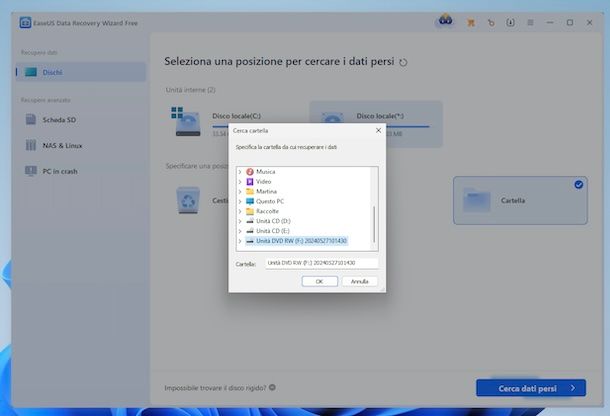Select 'Unità DVD RW (F:) 20240527101430' tree row
This screenshot has height=416, width=610.
[x=296, y=241]
